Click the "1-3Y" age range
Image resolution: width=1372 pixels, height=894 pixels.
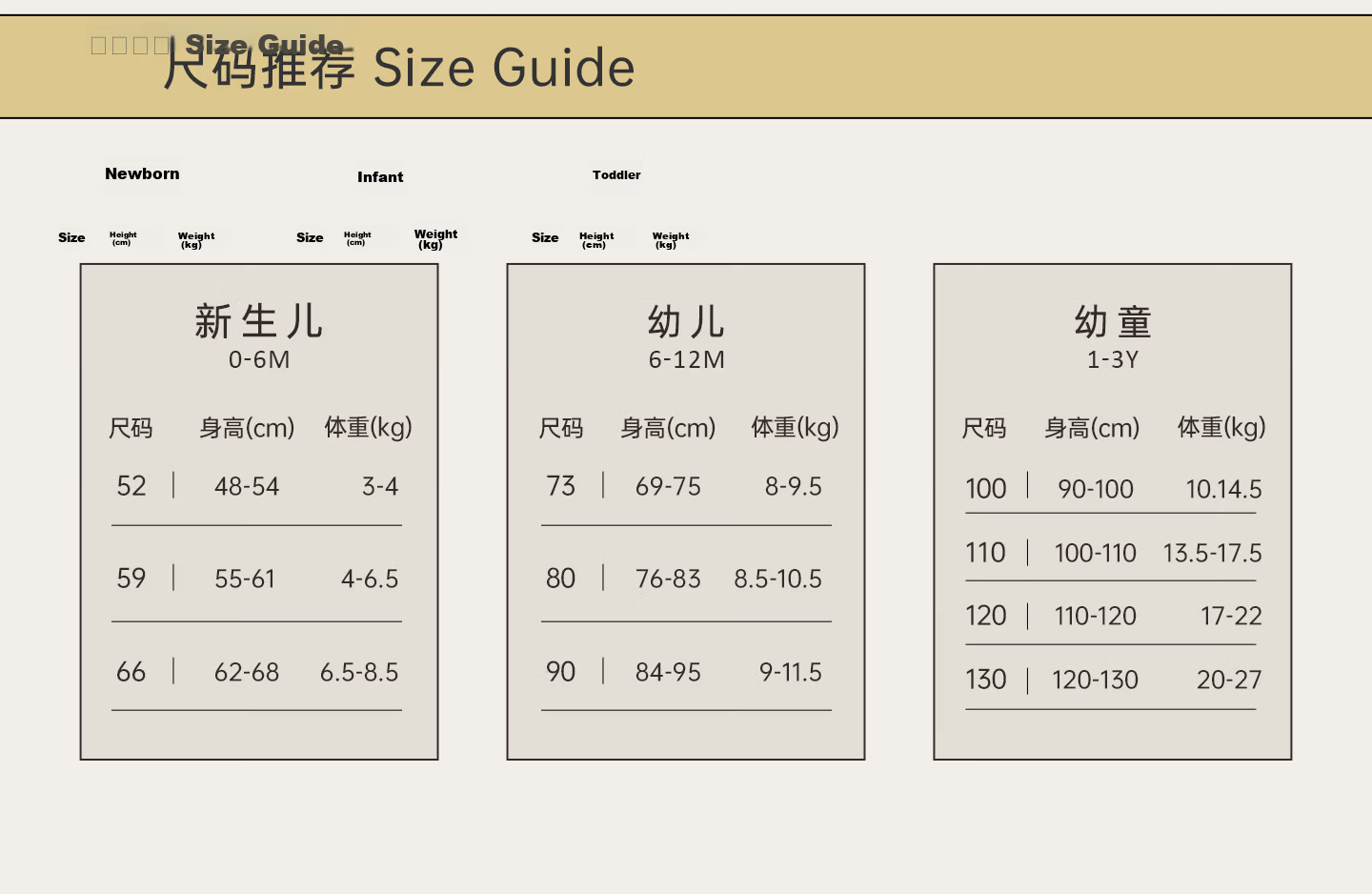[x=1113, y=359]
